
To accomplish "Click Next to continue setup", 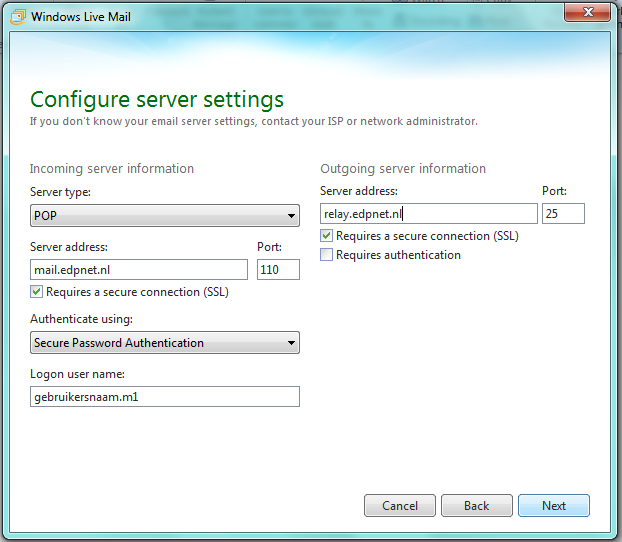I will pyautogui.click(x=554, y=505).
